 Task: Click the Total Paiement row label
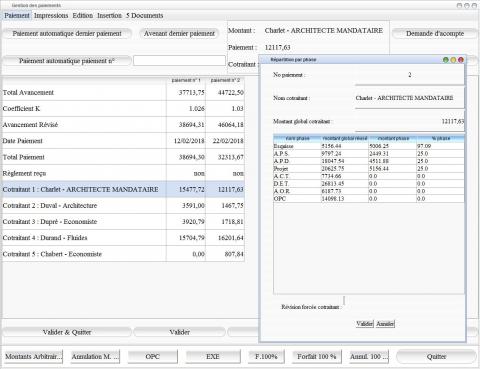tap(23, 157)
